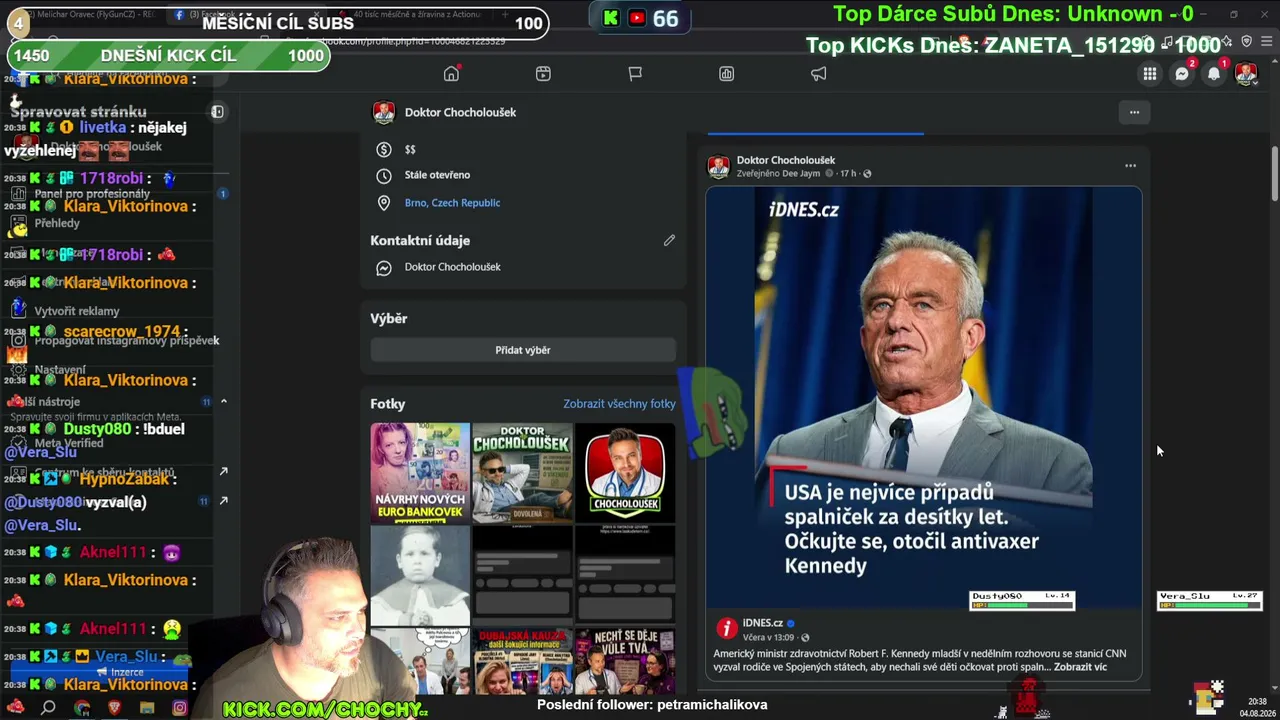Open Doktor Chocholoušek post author name
The height and width of the screenshot is (720, 1280).
click(x=786, y=160)
